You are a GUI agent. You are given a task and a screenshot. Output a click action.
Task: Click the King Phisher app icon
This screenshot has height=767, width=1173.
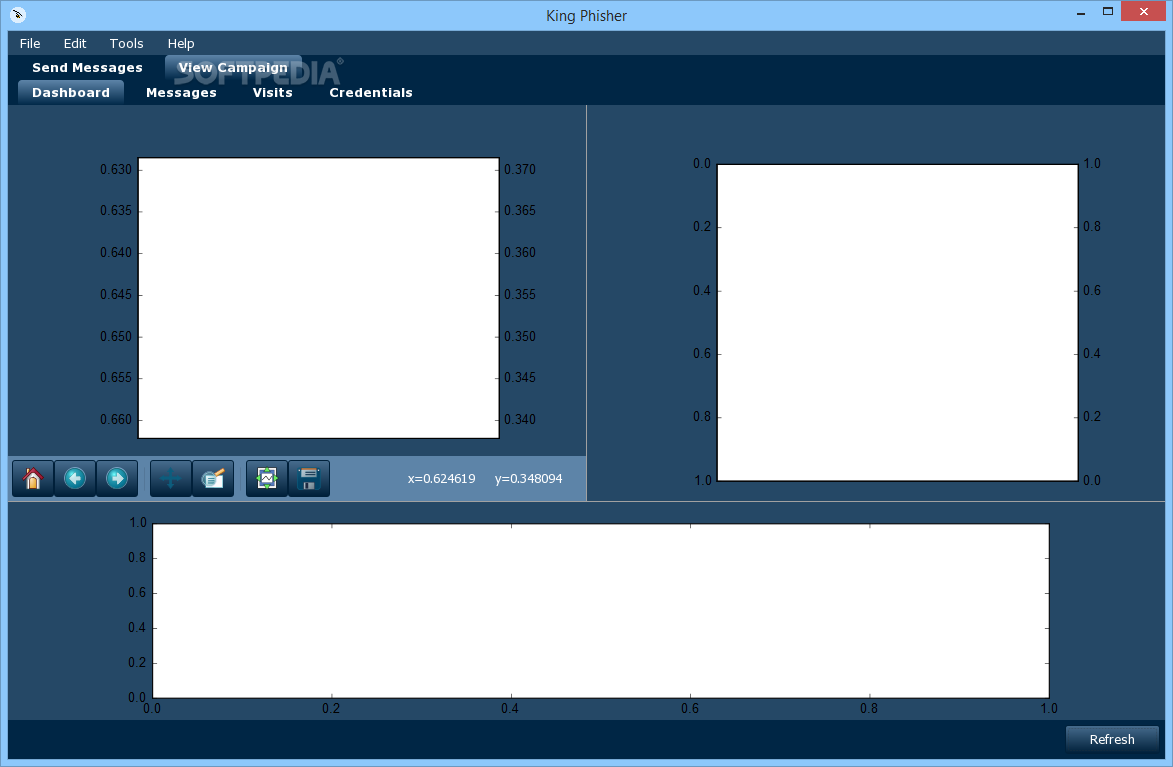(x=18, y=14)
